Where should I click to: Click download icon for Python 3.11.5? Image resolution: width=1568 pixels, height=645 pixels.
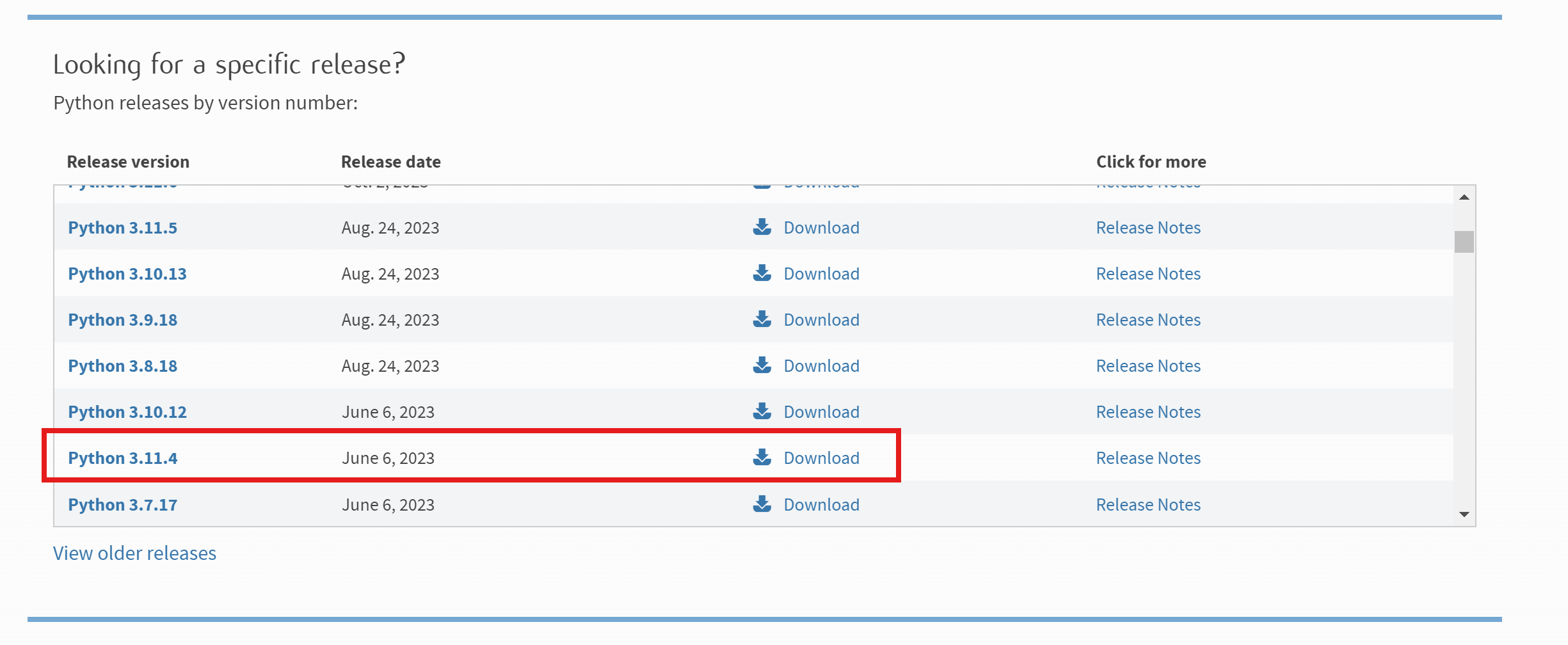pyautogui.click(x=762, y=227)
